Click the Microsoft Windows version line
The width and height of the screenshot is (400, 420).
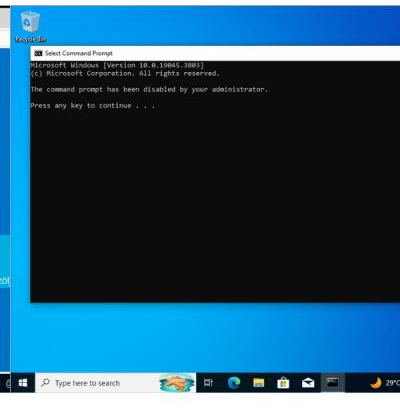tap(117, 65)
